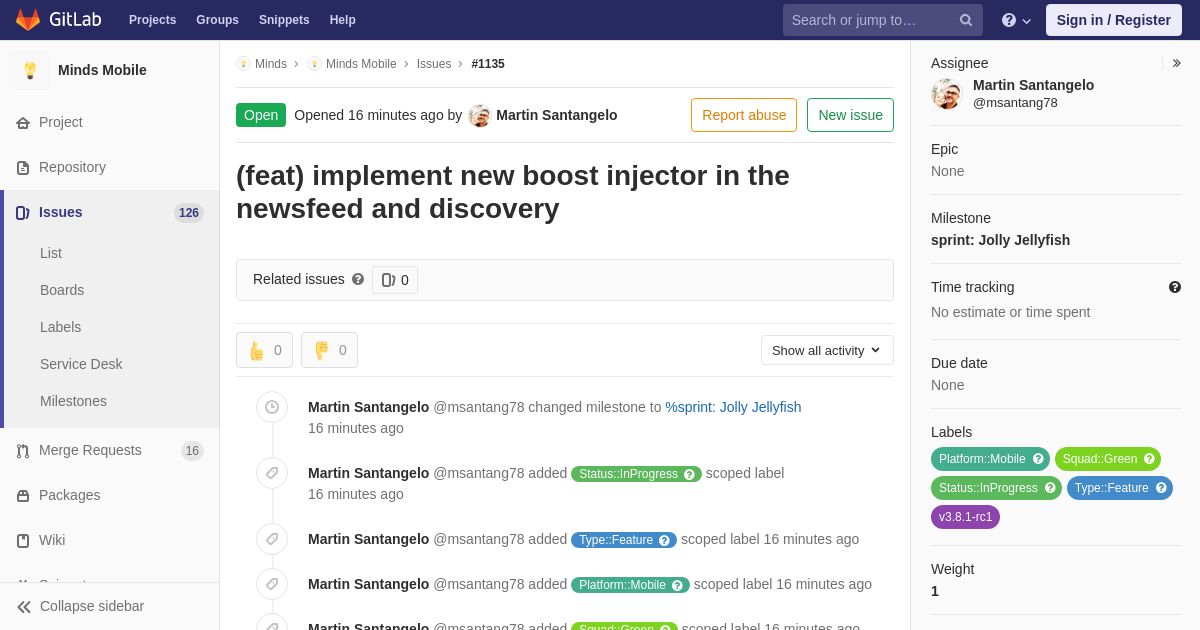Click sprint: Jolly Jellyfish in sidebar Milestone
This screenshot has height=630, width=1200.
(1000, 240)
